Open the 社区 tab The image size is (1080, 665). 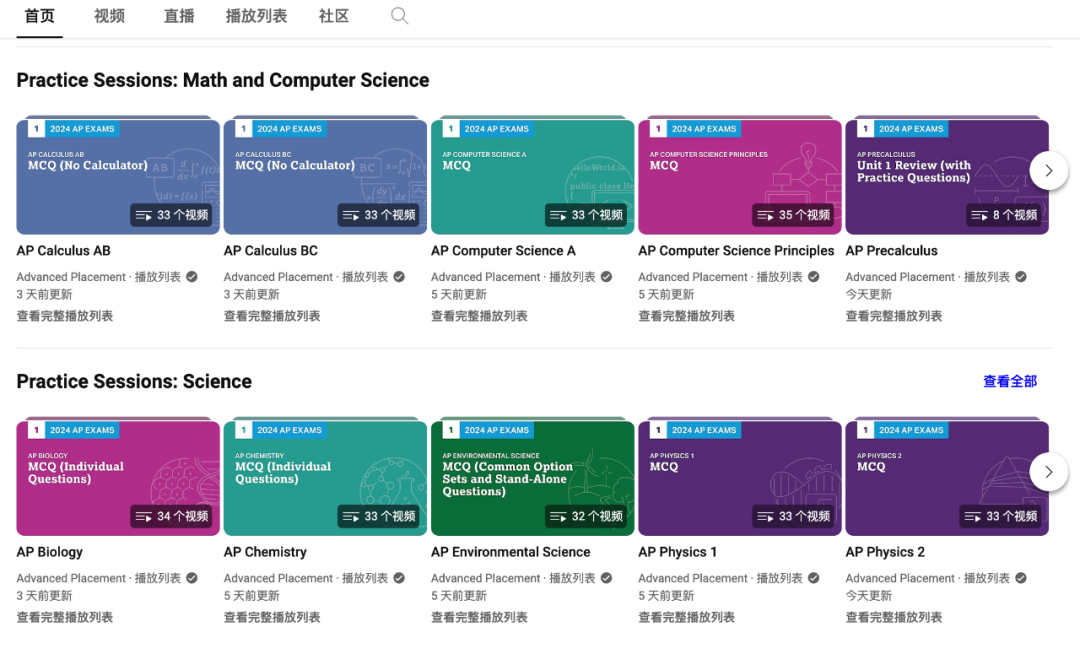pos(334,16)
